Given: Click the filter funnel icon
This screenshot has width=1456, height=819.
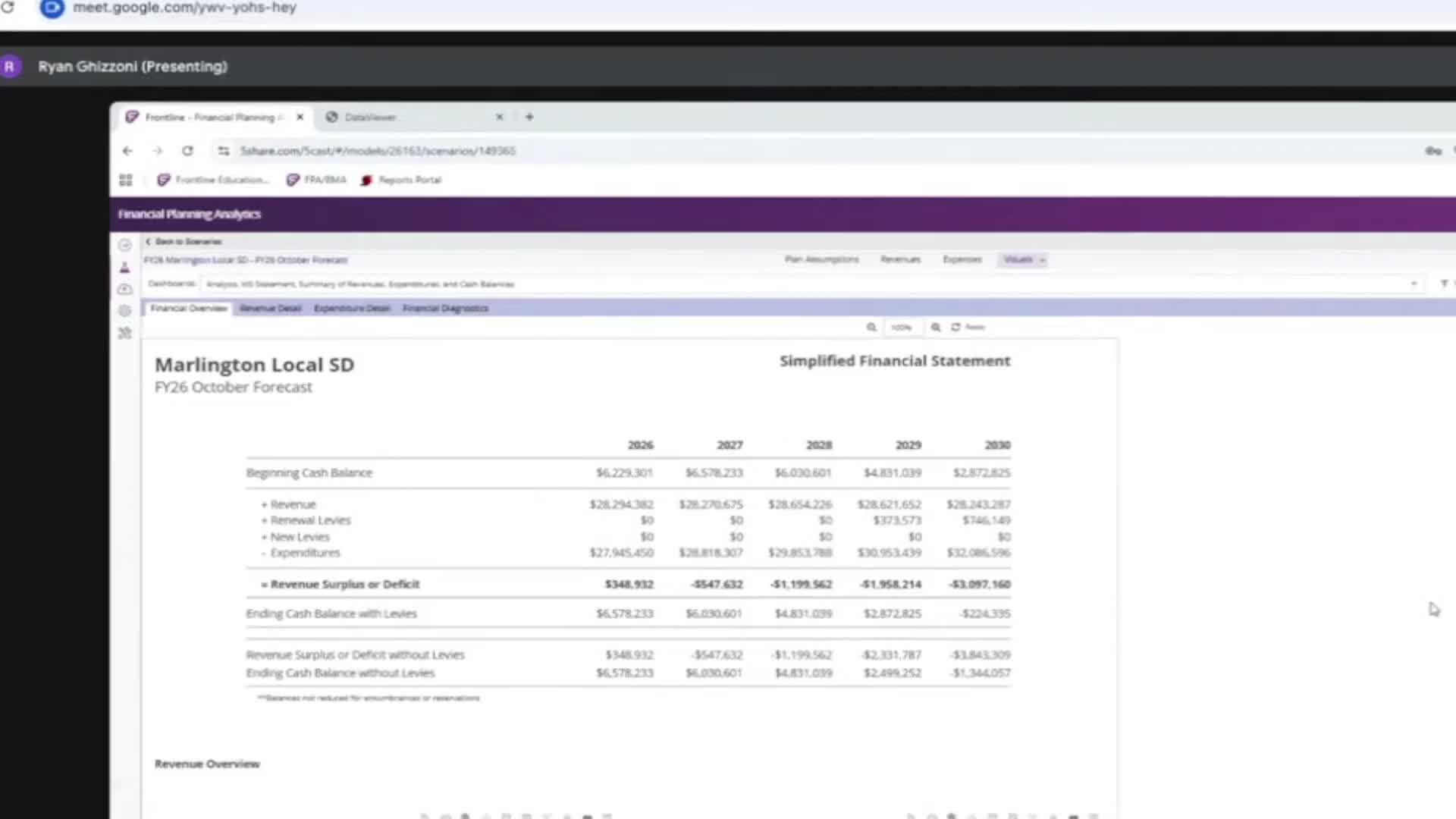Looking at the screenshot, I should (1444, 284).
